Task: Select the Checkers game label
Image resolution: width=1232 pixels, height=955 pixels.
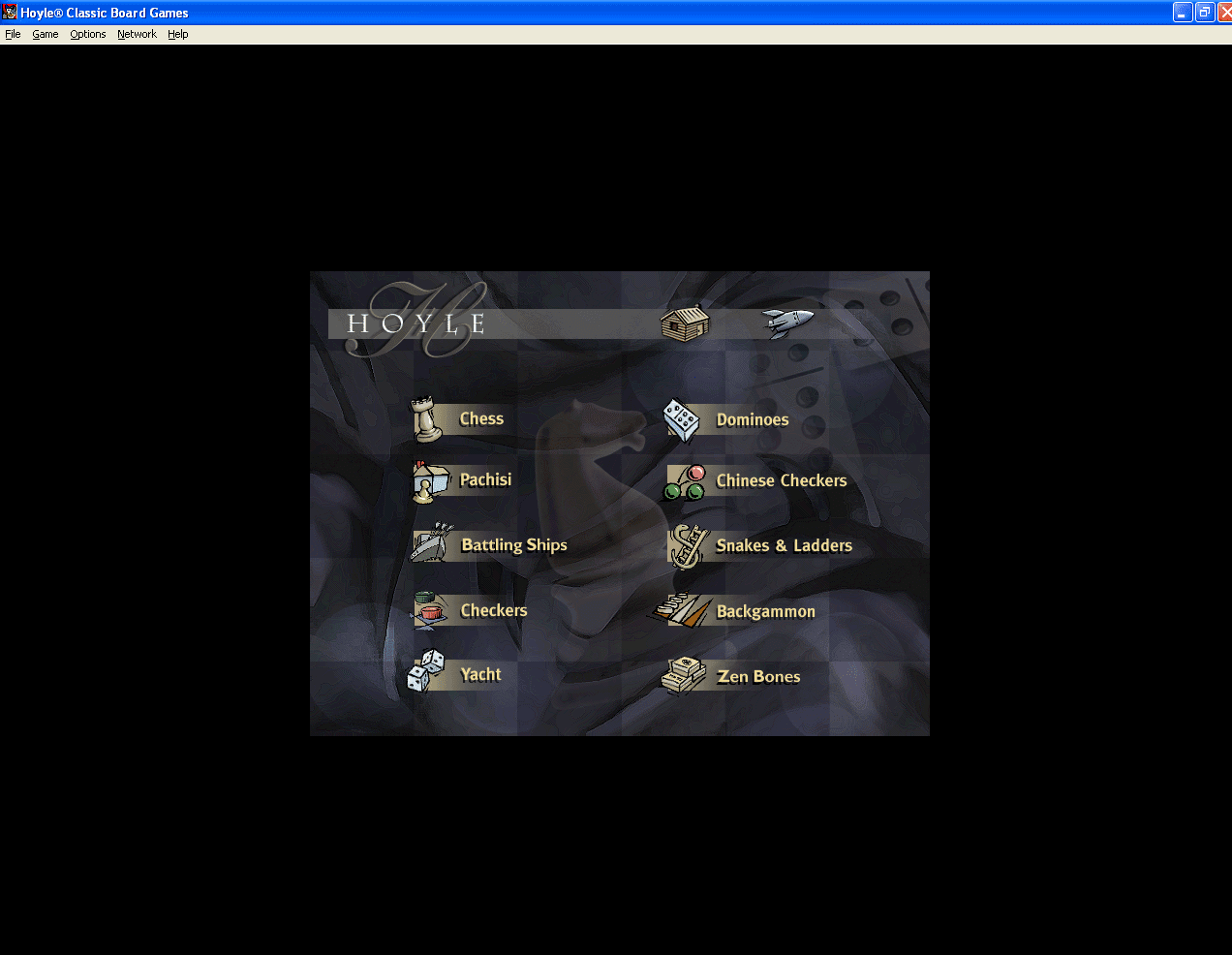Action: pyautogui.click(x=494, y=610)
